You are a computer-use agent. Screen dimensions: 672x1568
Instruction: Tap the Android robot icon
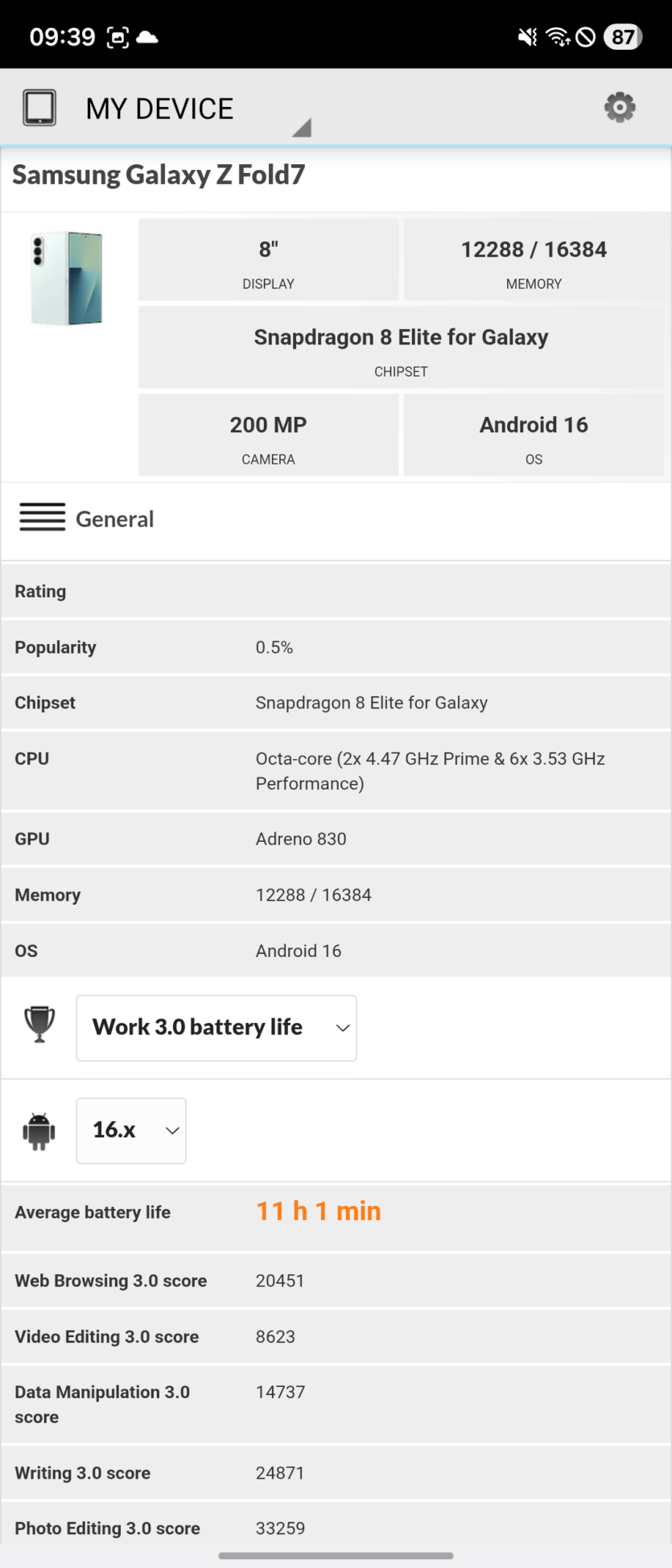39,1131
